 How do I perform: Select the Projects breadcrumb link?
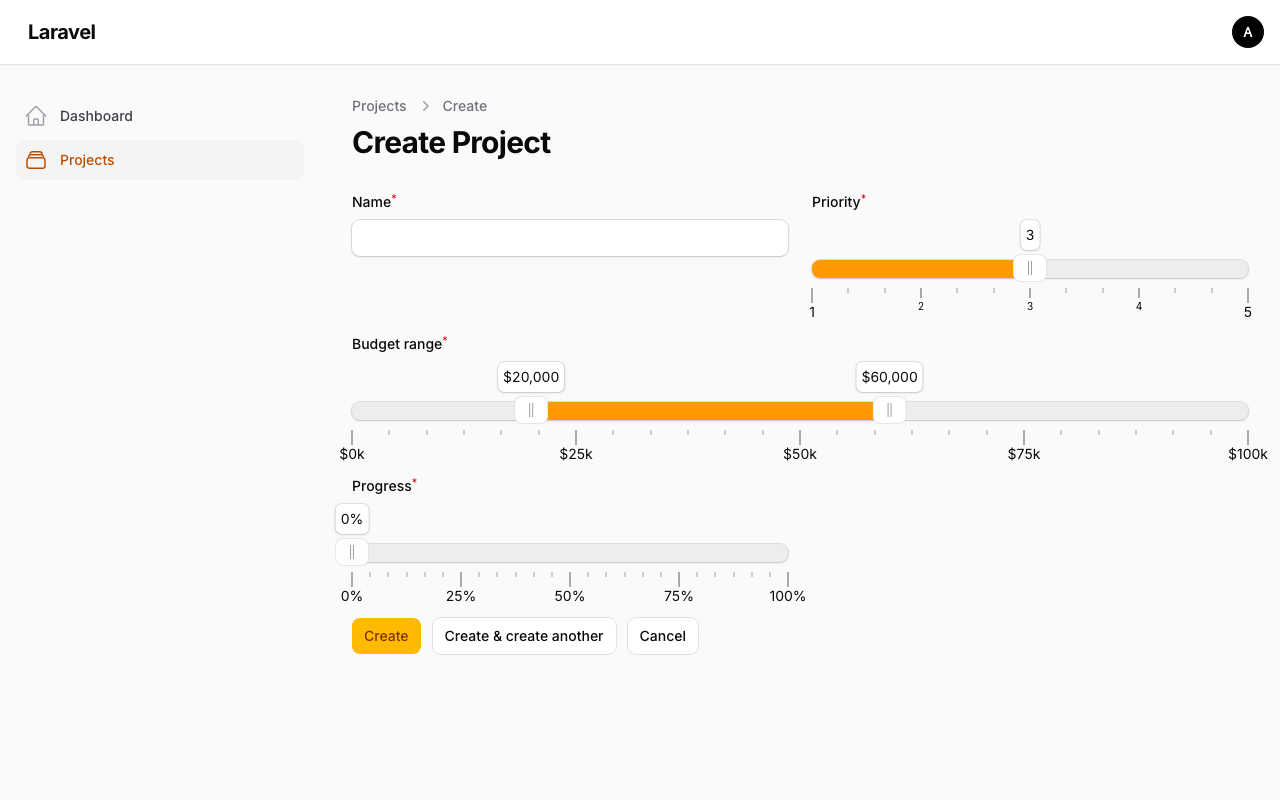379,106
